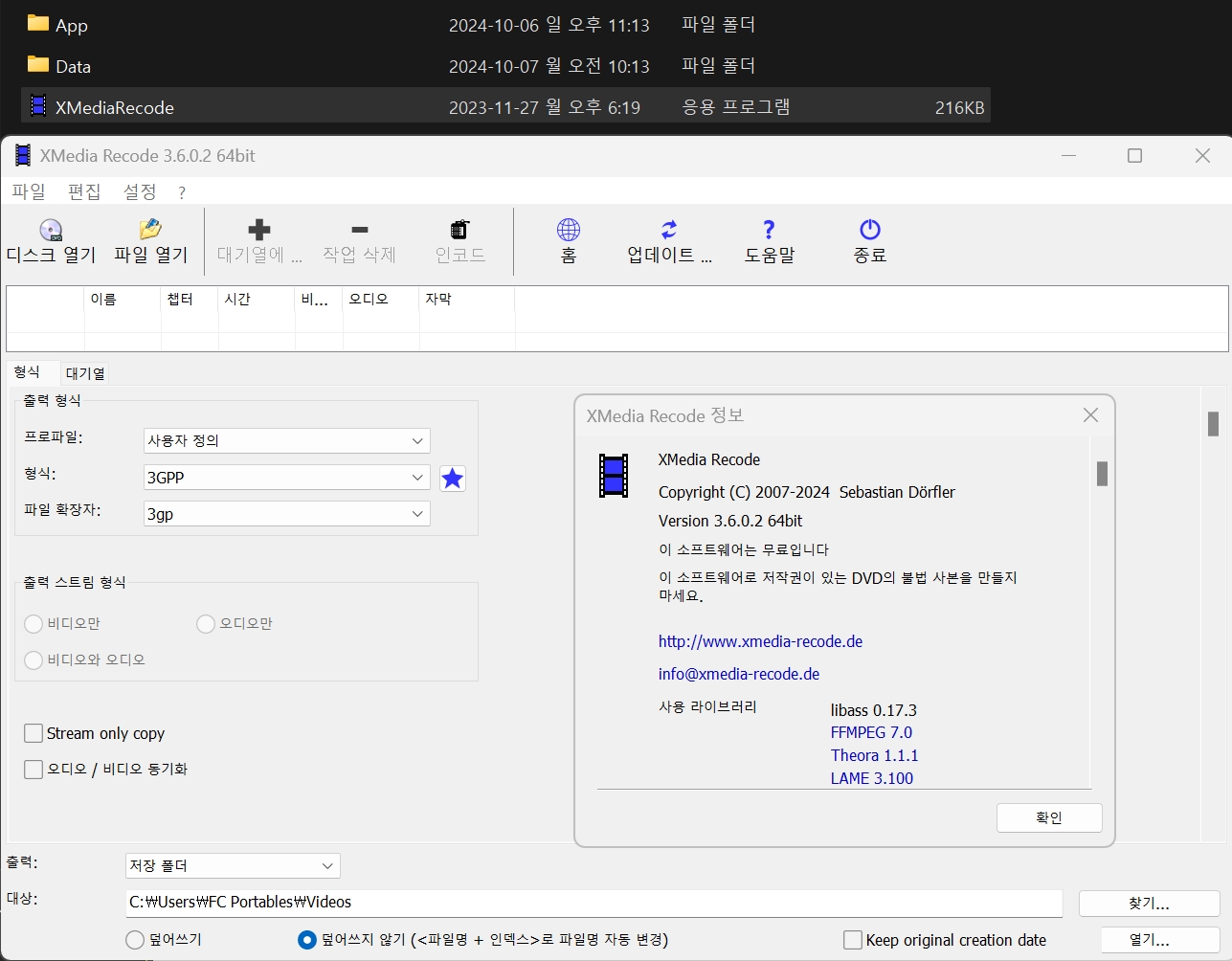The width and height of the screenshot is (1232, 961).
Task: Click the 대기열에 add-to-queue plus icon
Action: tap(258, 230)
